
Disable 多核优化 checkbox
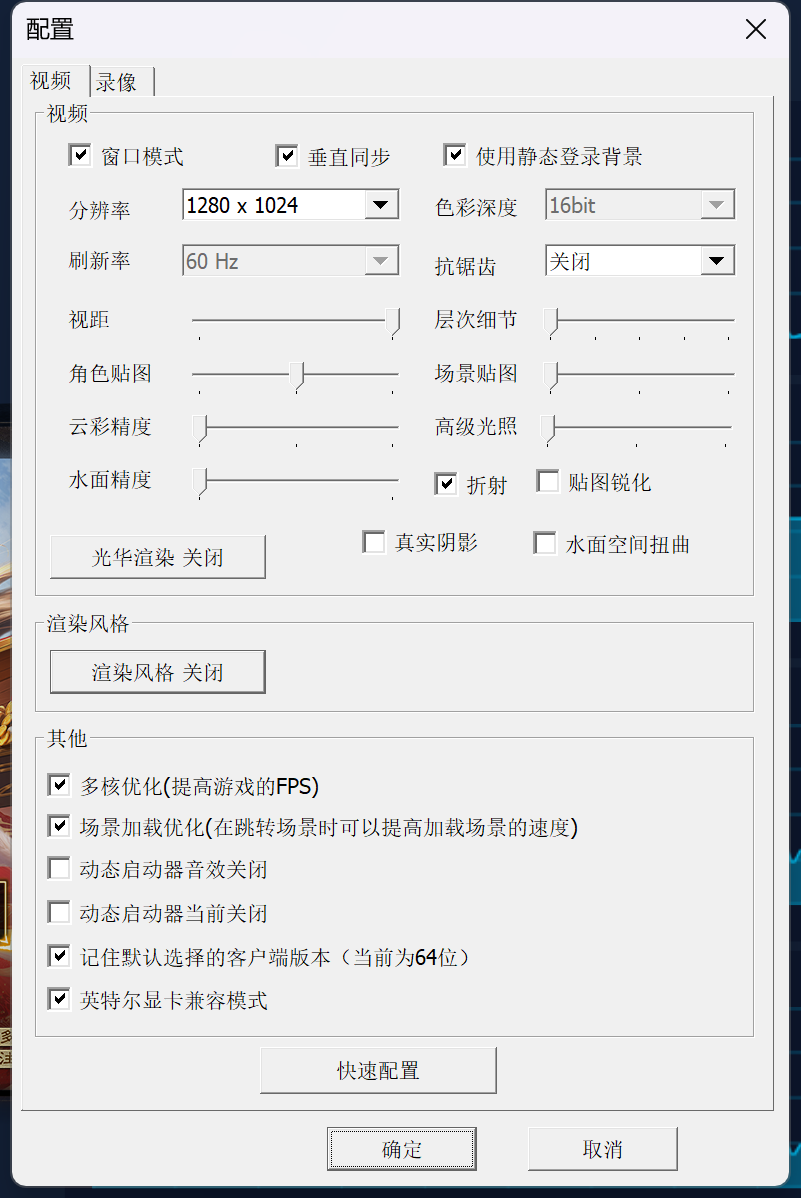click(x=59, y=785)
